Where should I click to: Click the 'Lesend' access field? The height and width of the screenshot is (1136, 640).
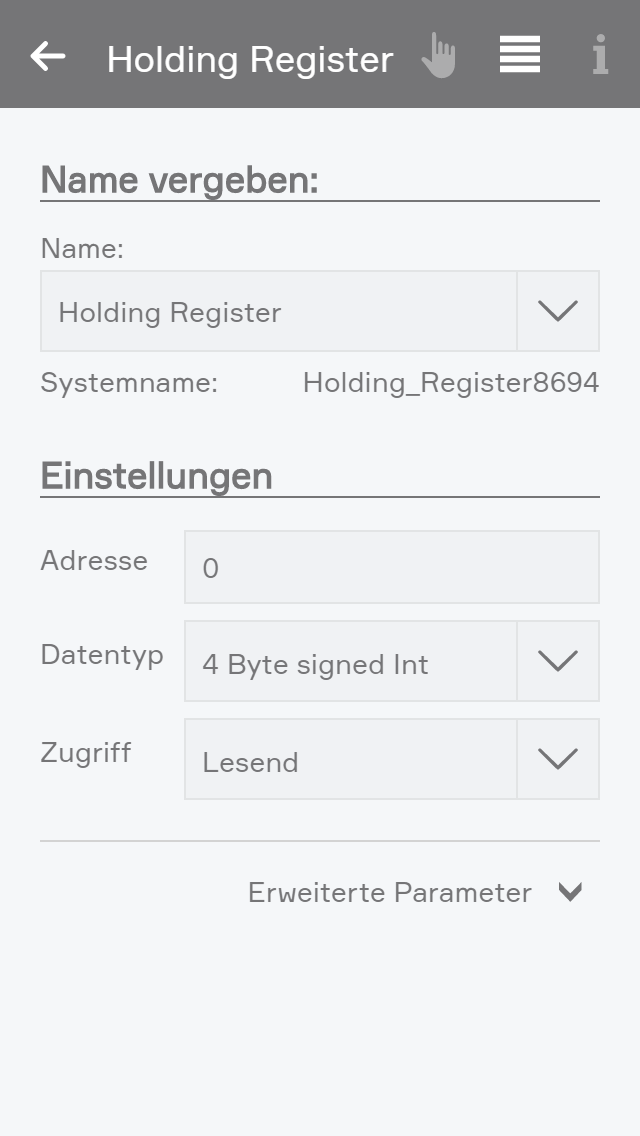pos(350,759)
